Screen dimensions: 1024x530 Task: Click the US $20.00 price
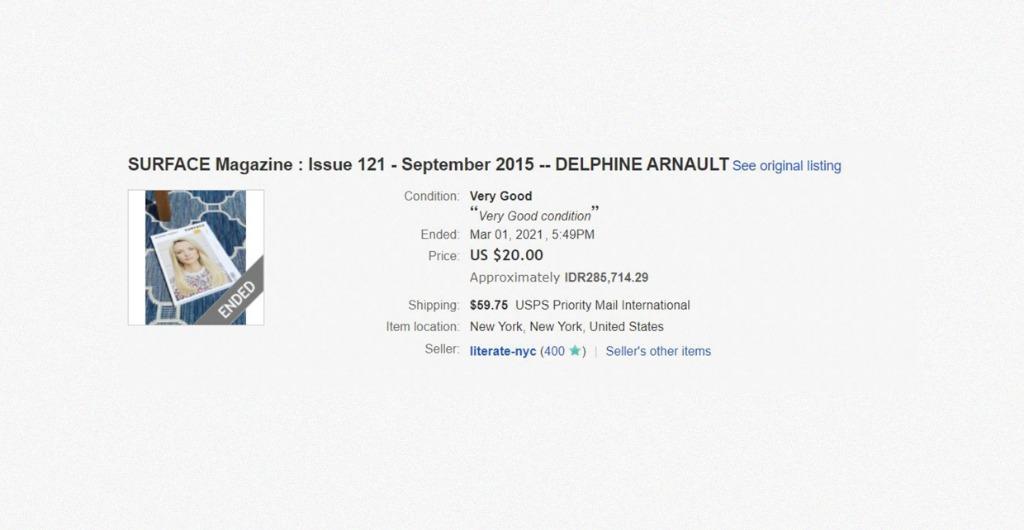click(507, 256)
